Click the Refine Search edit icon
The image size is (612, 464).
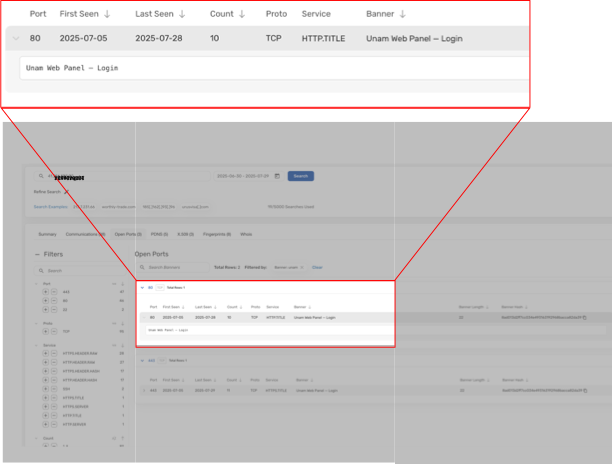(x=66, y=192)
